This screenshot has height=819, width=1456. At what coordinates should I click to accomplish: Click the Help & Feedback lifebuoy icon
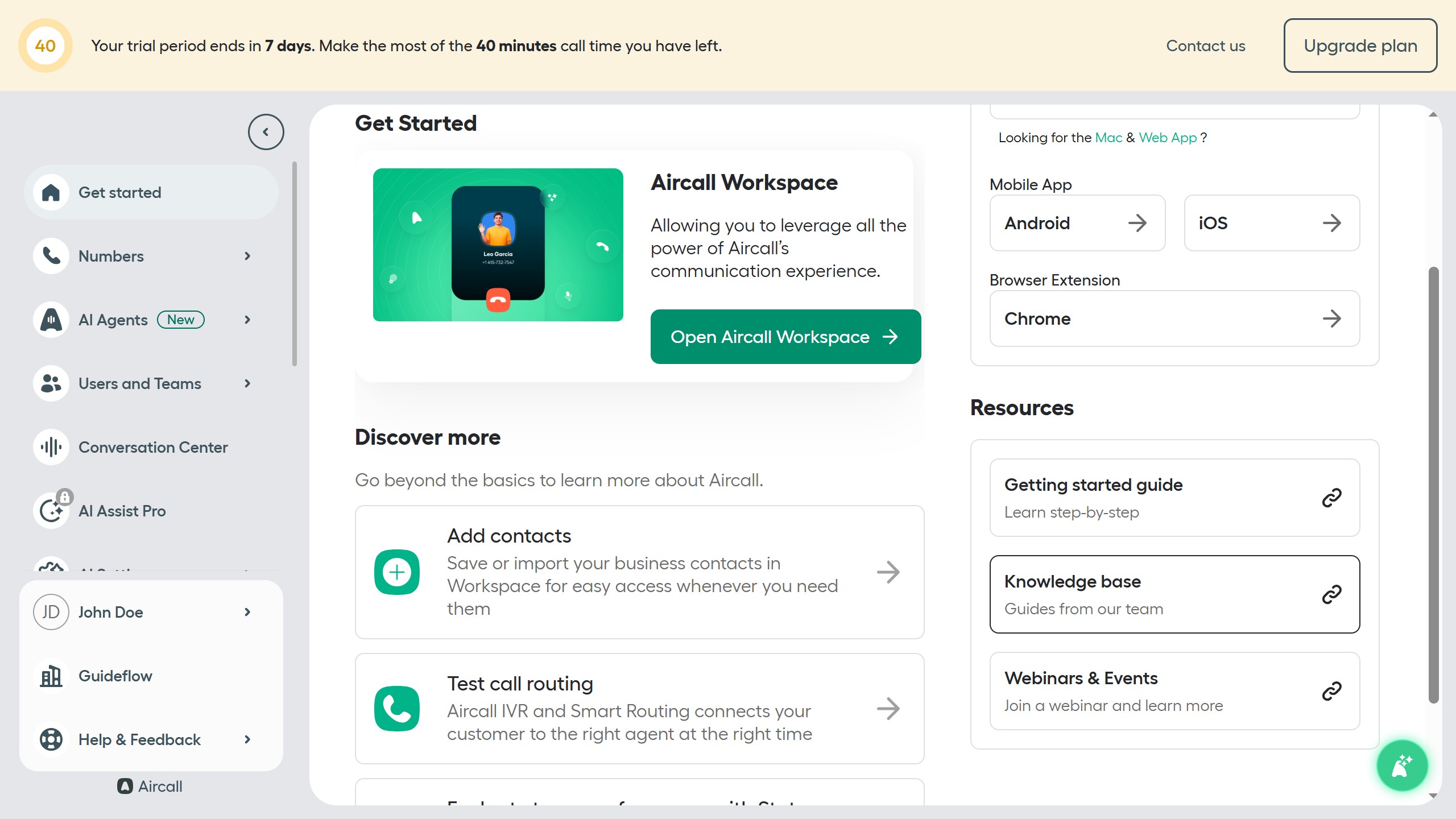click(51, 739)
